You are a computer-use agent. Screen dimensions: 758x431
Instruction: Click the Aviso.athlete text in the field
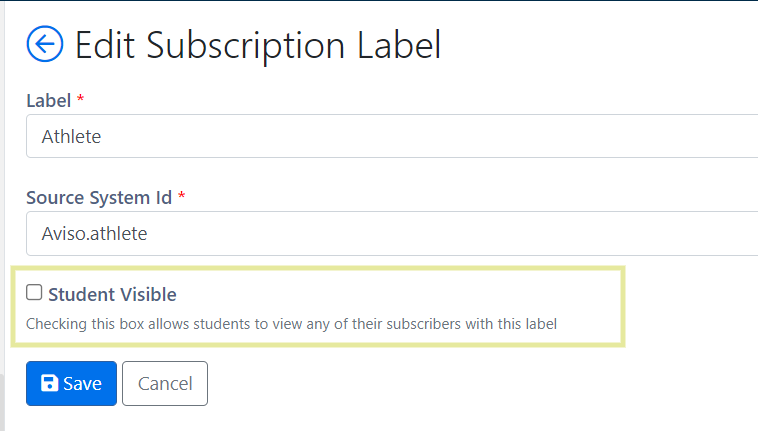[x=94, y=234]
